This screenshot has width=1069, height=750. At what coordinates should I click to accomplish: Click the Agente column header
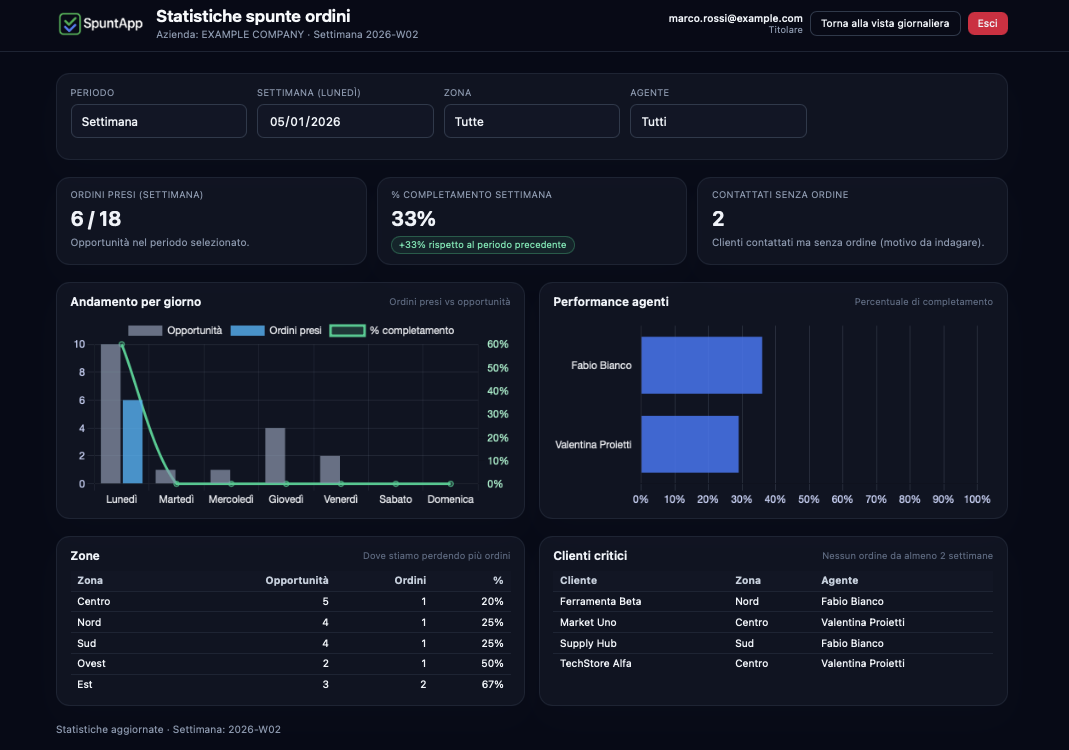coord(840,580)
